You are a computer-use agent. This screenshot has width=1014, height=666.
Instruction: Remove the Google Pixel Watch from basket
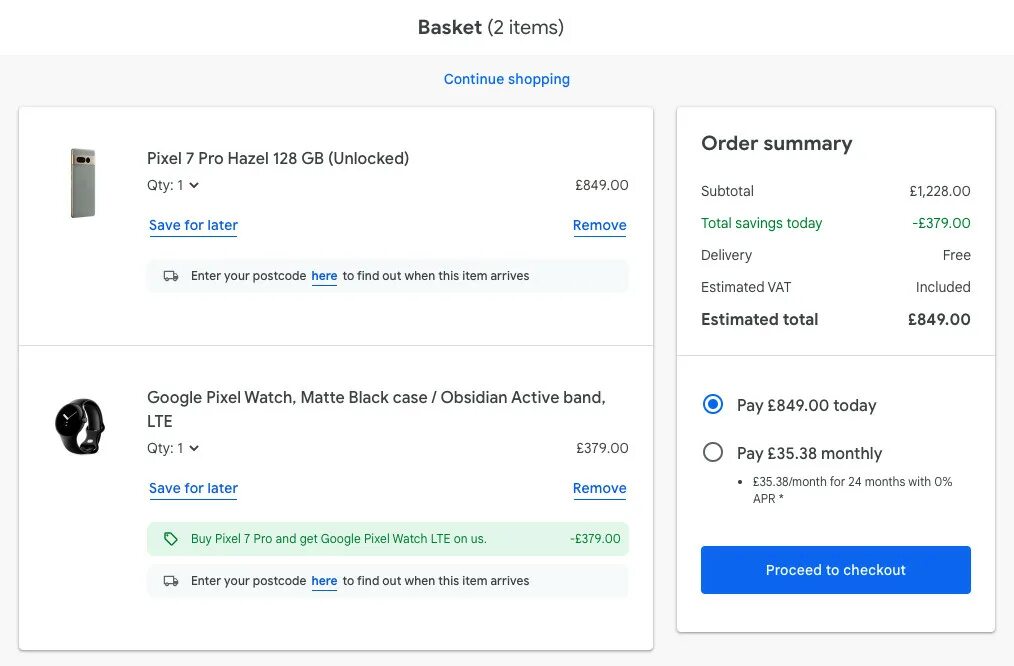(599, 488)
